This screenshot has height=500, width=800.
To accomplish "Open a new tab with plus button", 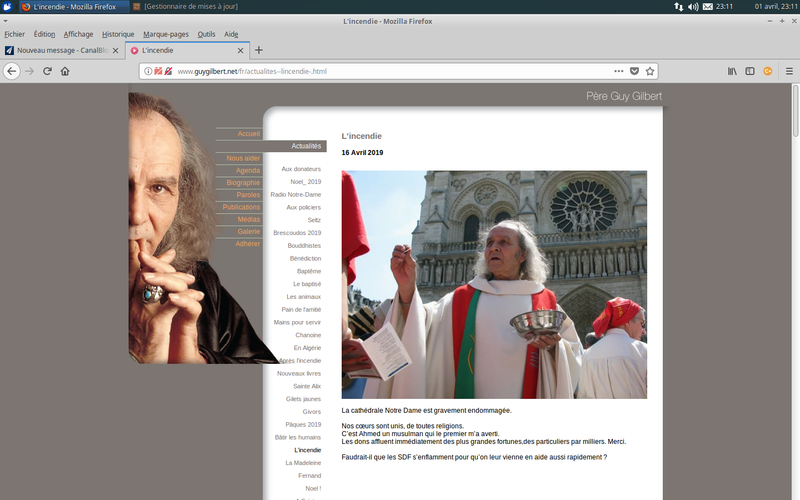I will point(259,50).
